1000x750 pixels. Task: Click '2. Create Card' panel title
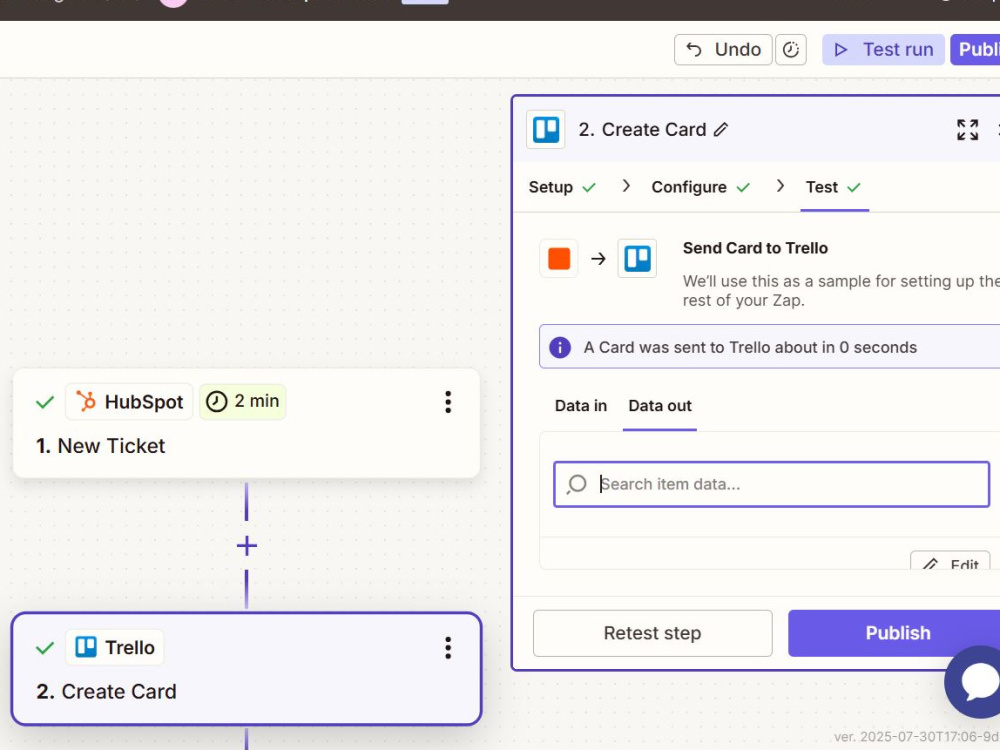642,129
